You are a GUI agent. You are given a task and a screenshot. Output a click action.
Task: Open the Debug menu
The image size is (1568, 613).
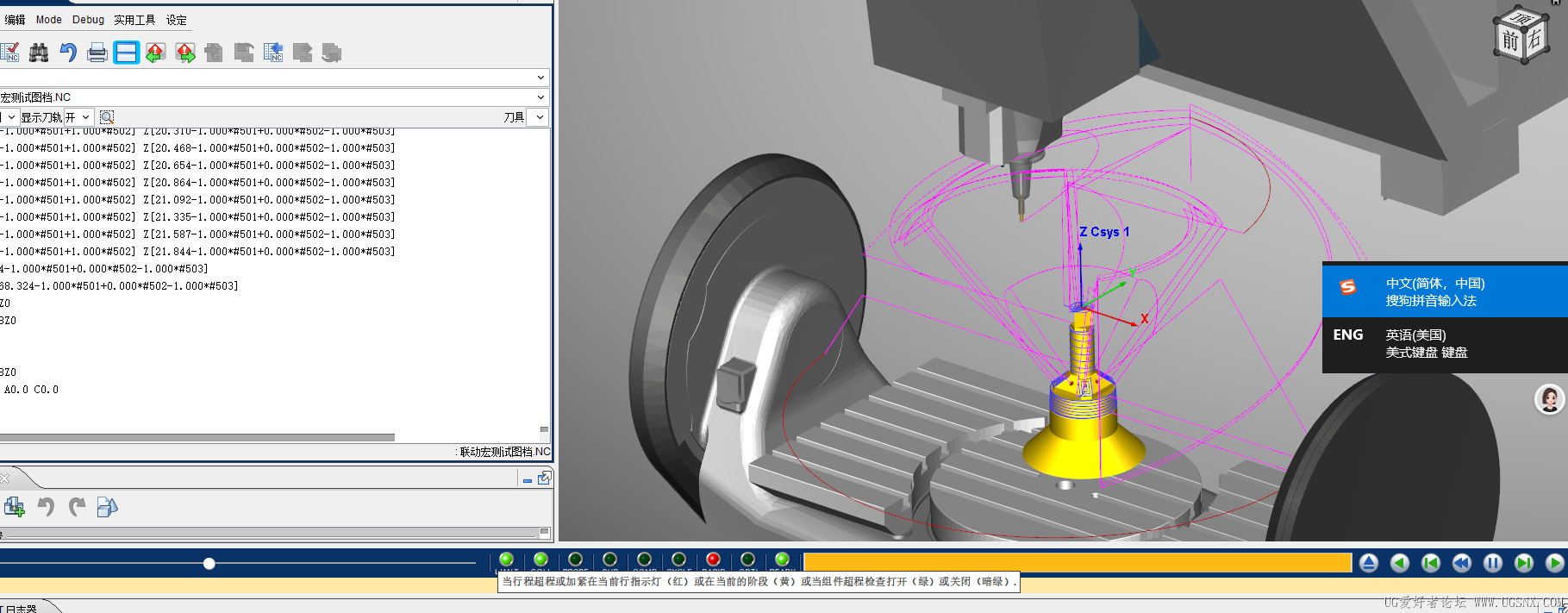[x=88, y=20]
